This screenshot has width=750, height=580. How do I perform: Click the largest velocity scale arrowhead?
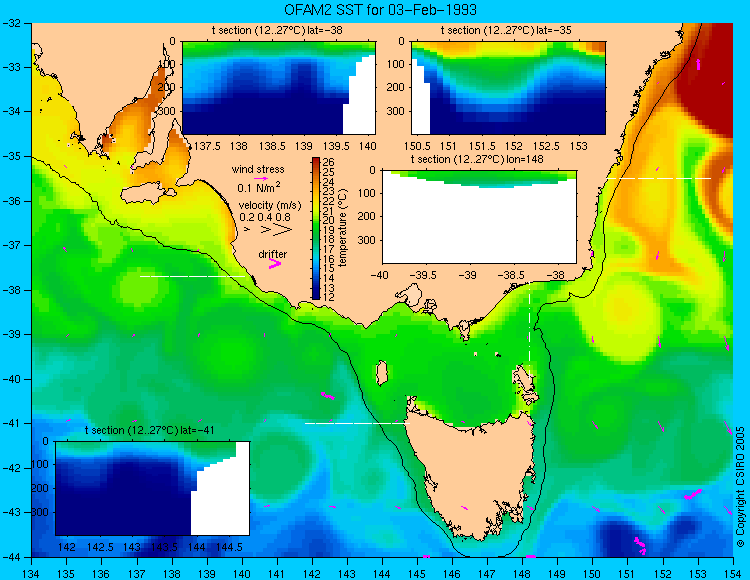pyautogui.click(x=283, y=230)
